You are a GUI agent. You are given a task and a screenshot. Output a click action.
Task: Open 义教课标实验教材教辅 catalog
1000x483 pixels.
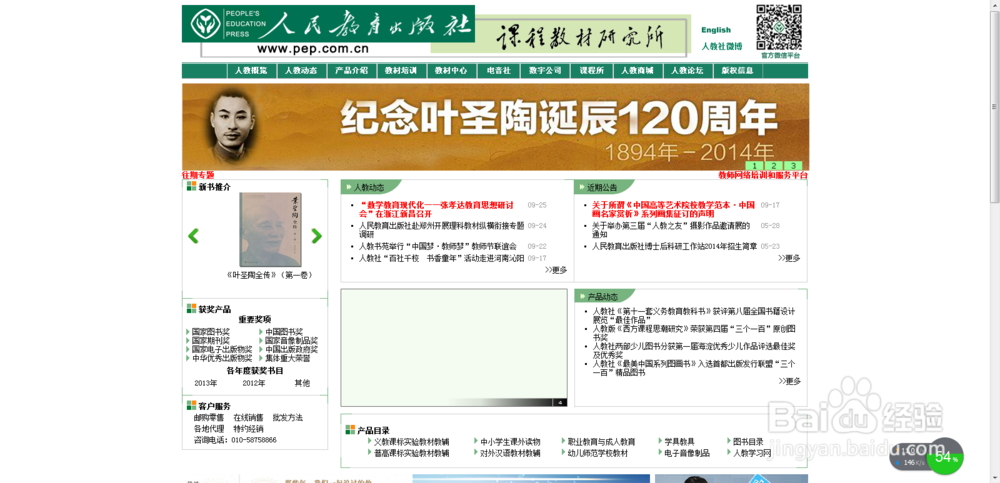(x=411, y=442)
